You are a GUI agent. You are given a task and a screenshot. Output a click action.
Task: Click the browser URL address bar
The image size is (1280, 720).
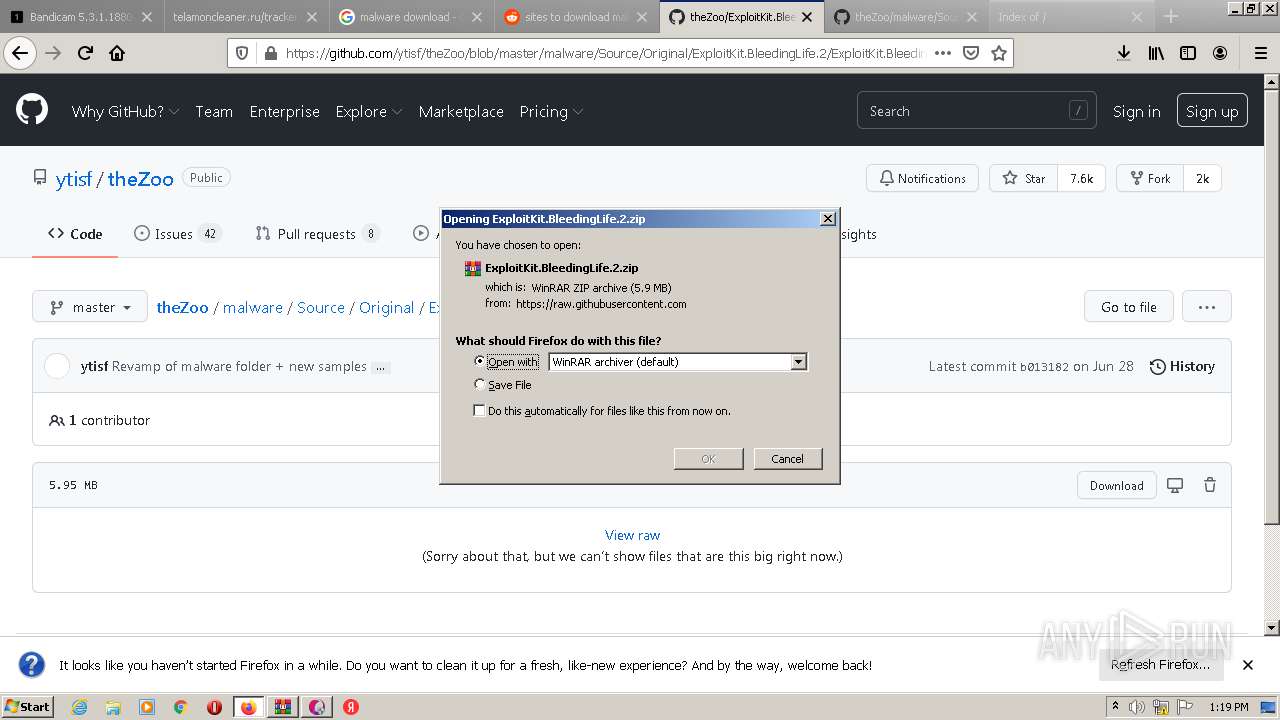[604, 53]
